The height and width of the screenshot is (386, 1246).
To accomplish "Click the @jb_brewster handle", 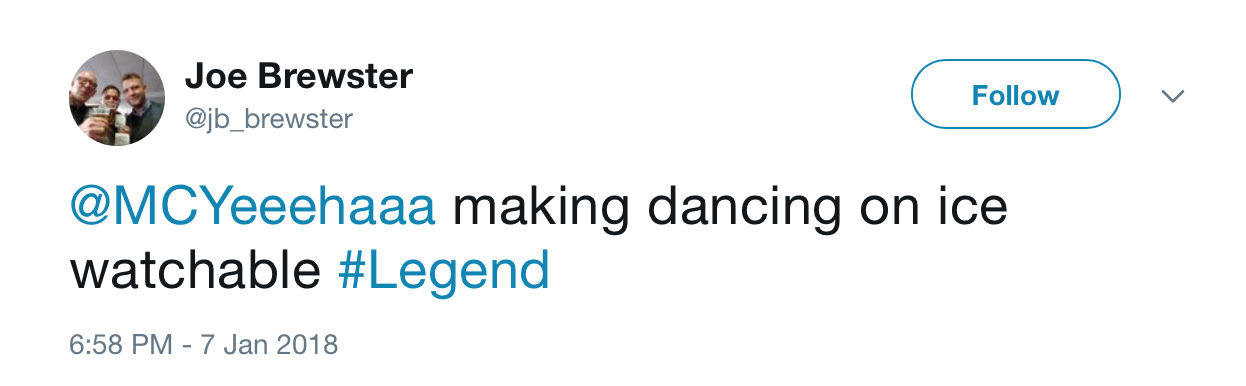I will click(x=269, y=120).
